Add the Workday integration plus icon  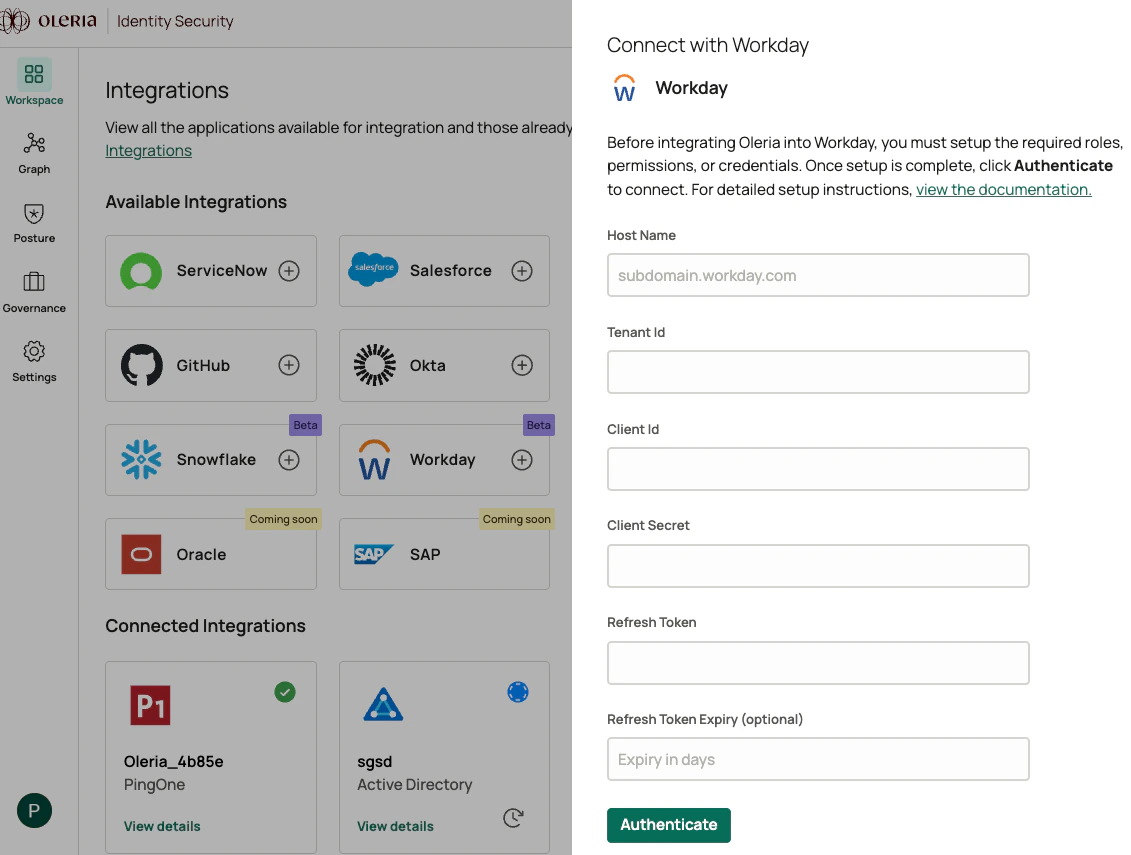click(522, 460)
